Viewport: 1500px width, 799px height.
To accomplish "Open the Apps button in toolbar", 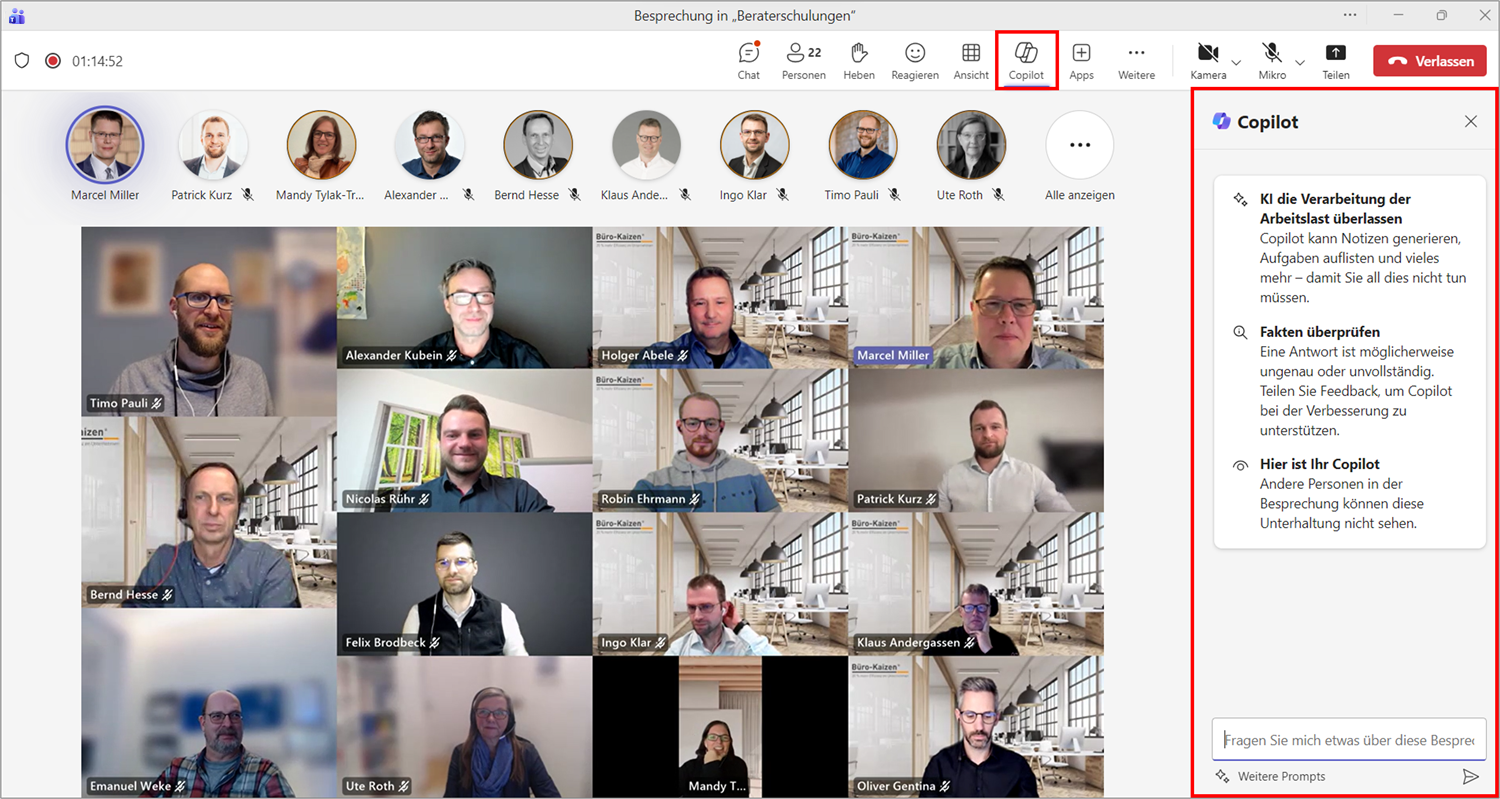I will pyautogui.click(x=1081, y=60).
